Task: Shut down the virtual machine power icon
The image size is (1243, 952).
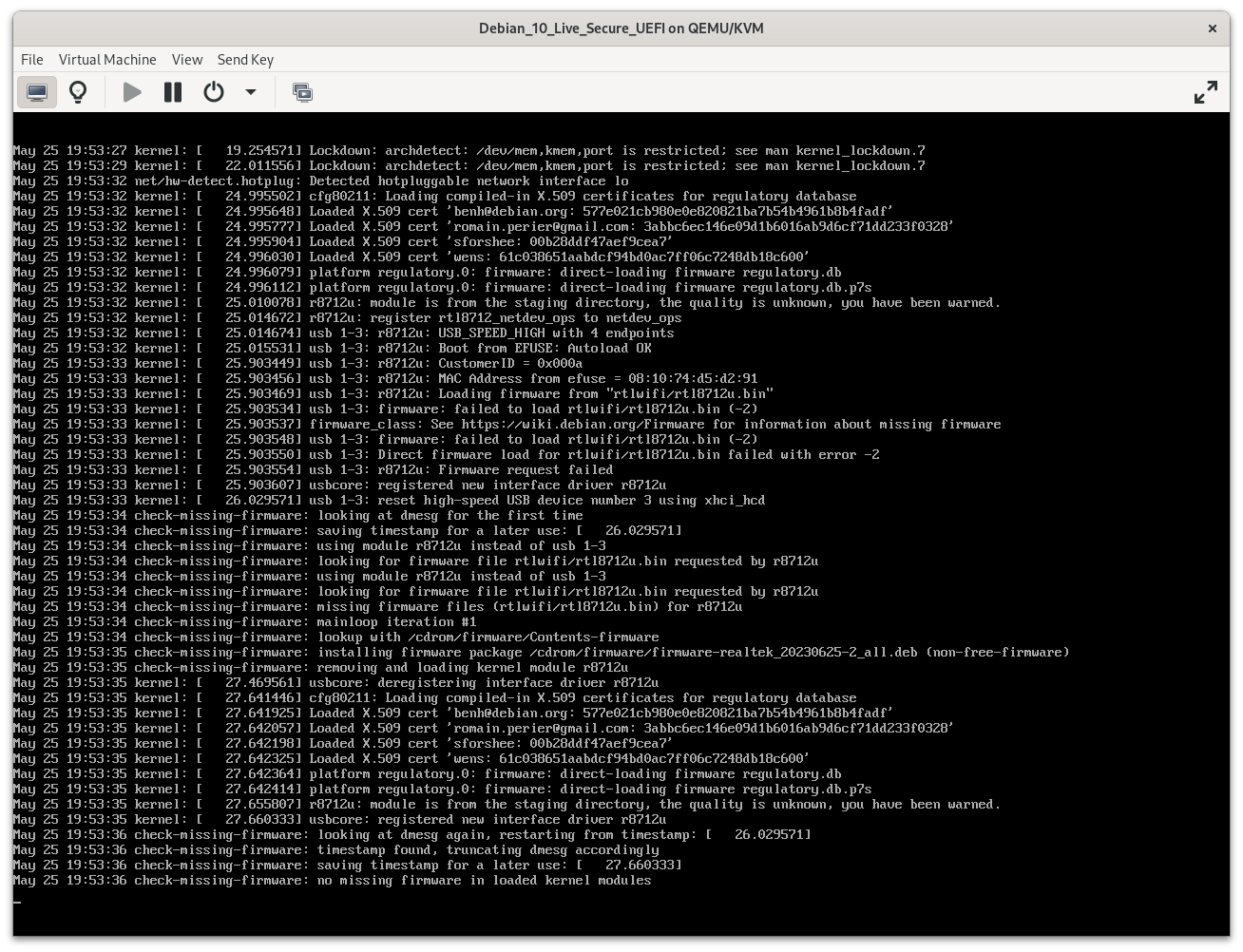Action: [x=214, y=92]
